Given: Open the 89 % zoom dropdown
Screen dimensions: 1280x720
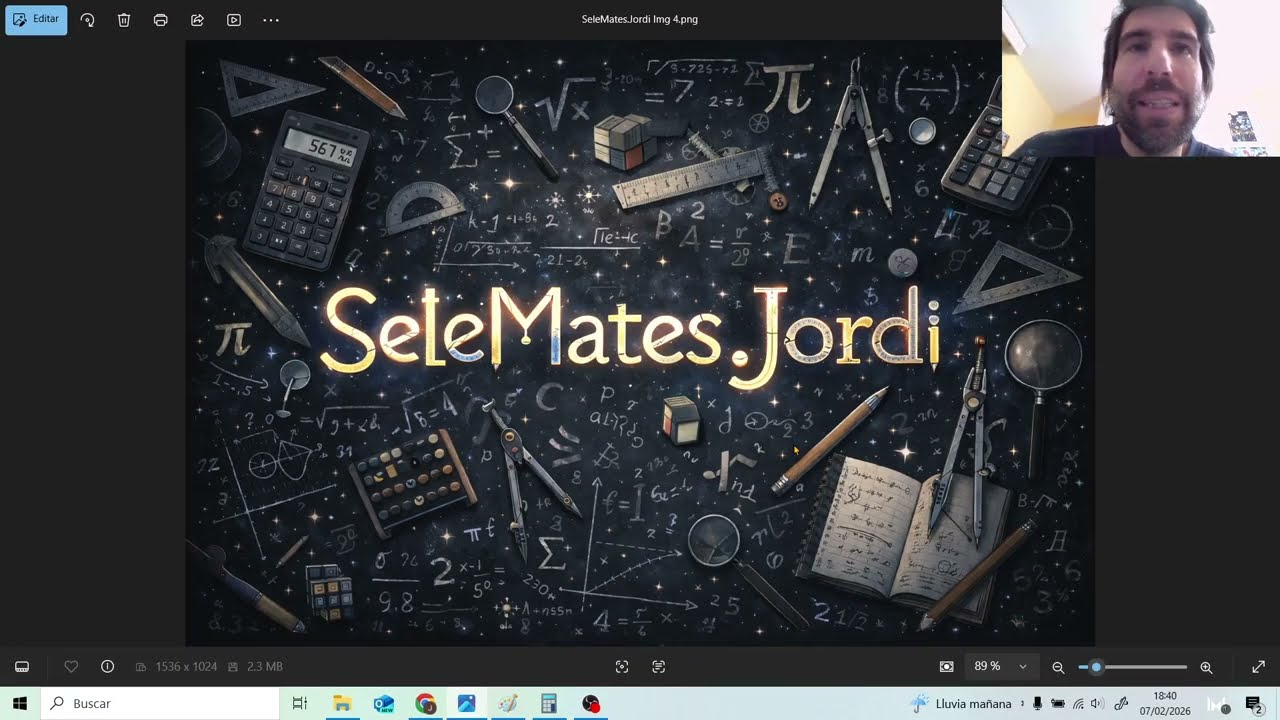Looking at the screenshot, I should click(x=1001, y=667).
